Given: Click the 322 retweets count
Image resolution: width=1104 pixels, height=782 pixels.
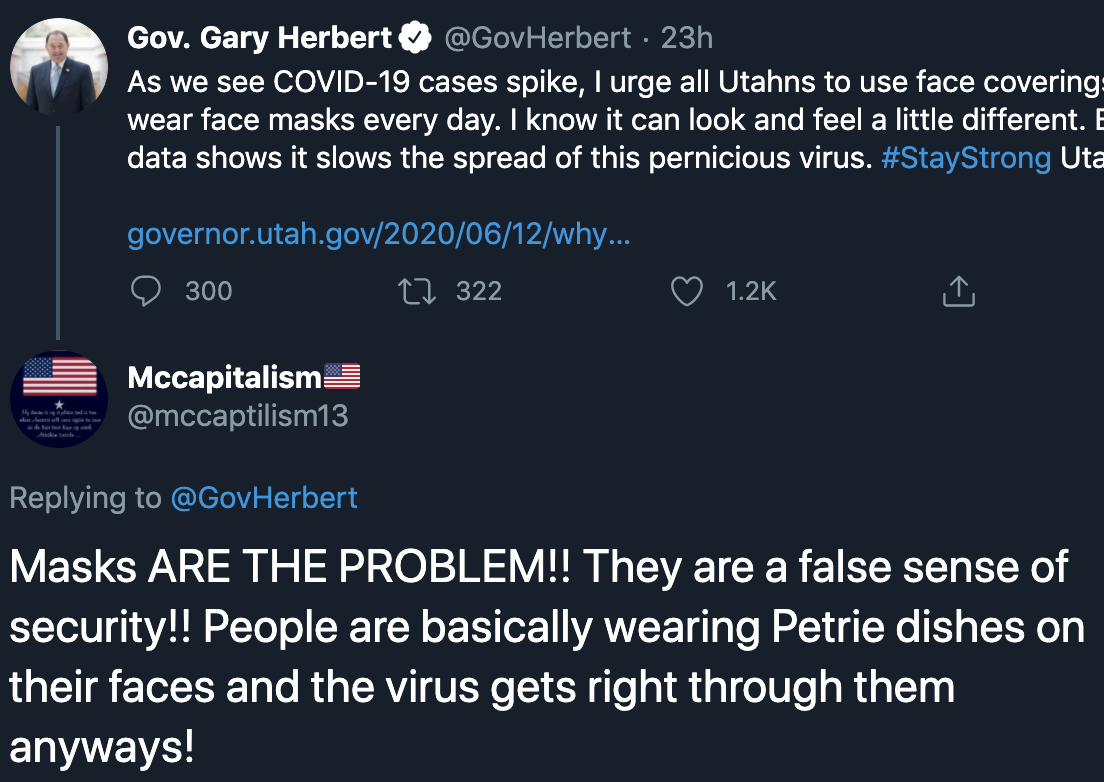Looking at the screenshot, I should pyautogui.click(x=478, y=291).
